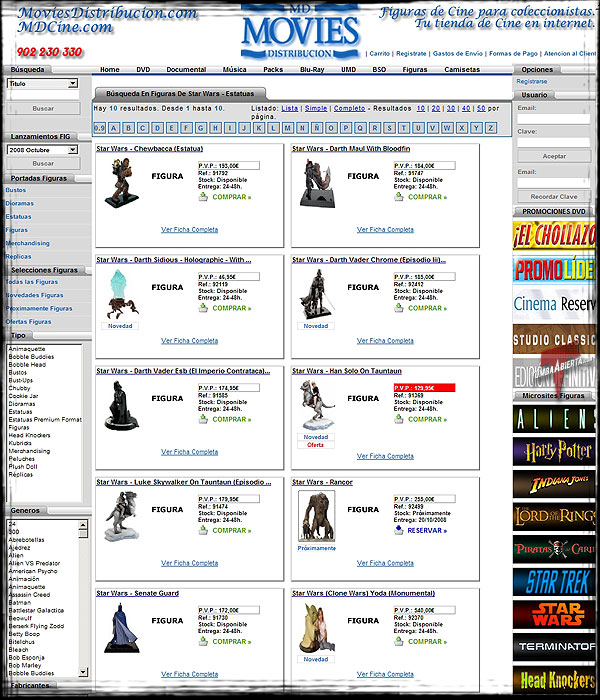Select Alien VS Predator in Generos list
The width and height of the screenshot is (600, 700).
point(34,563)
